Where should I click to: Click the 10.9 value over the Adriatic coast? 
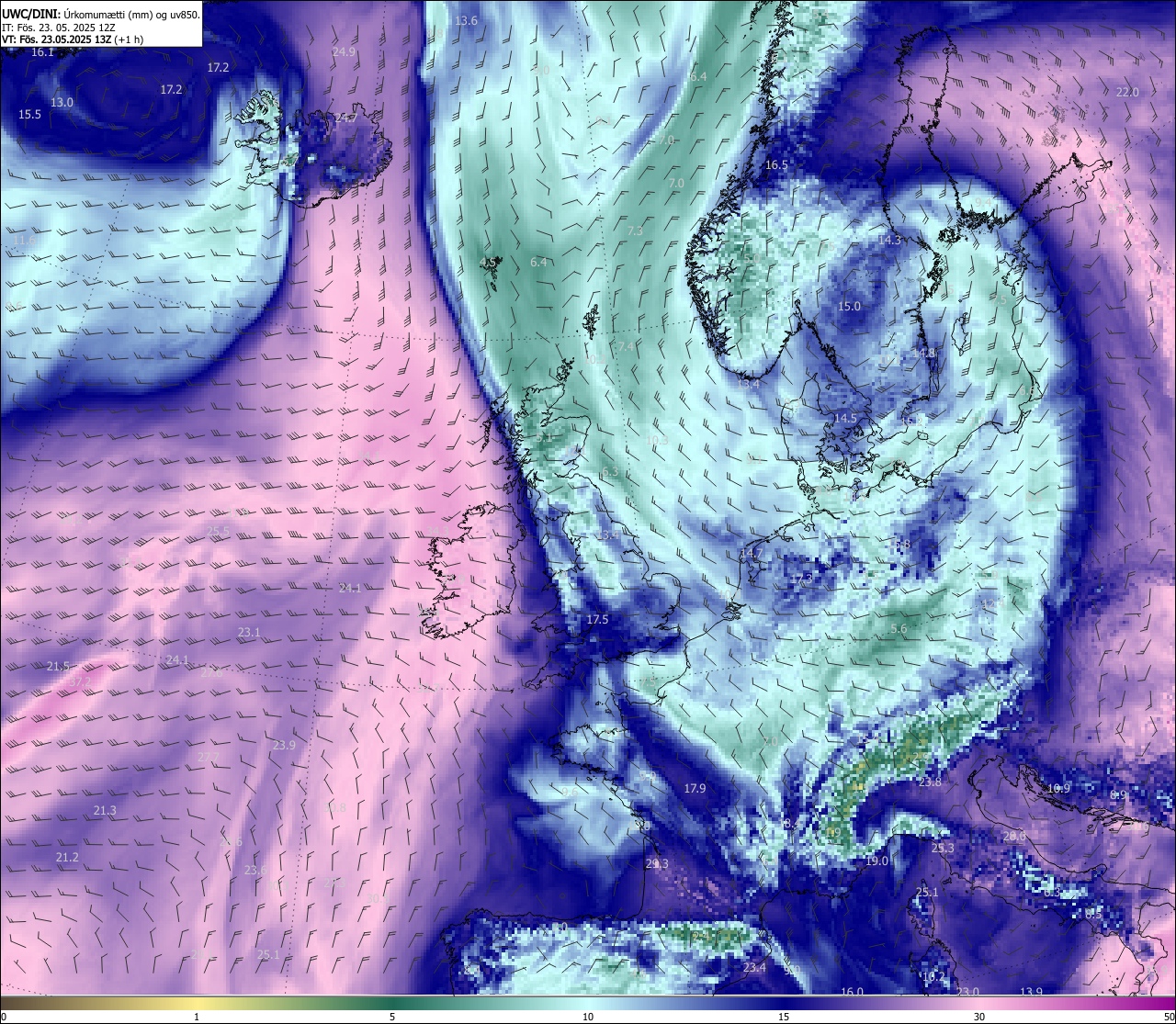point(1058,789)
